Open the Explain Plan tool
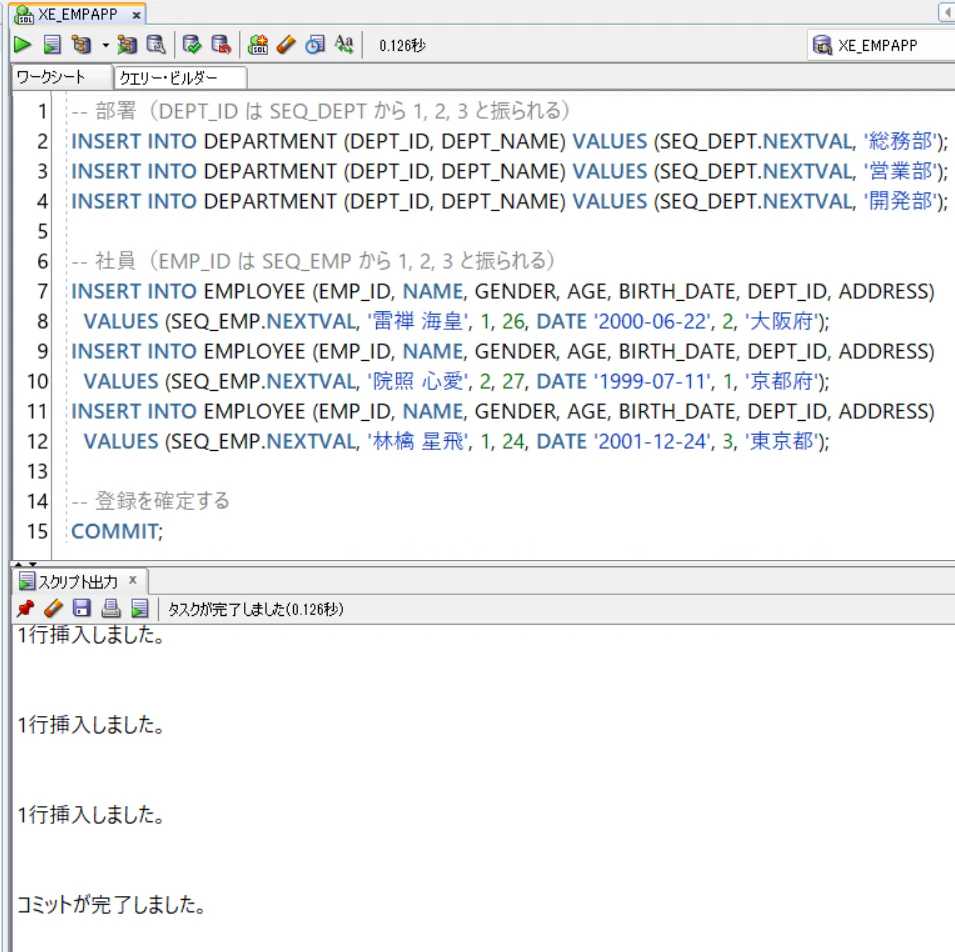The height and width of the screenshot is (952, 955). pos(80,44)
